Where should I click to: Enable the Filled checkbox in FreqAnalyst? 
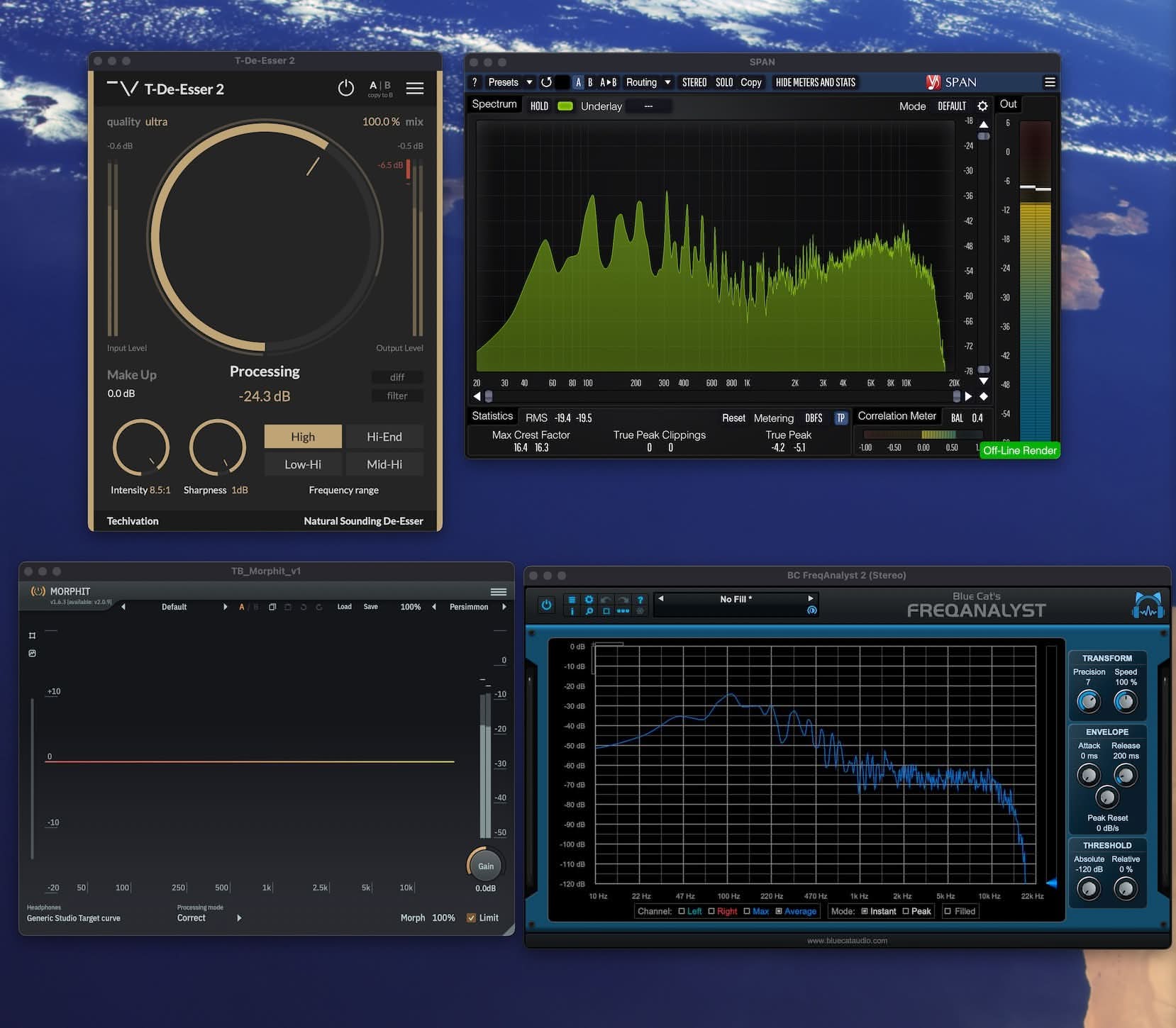[948, 911]
